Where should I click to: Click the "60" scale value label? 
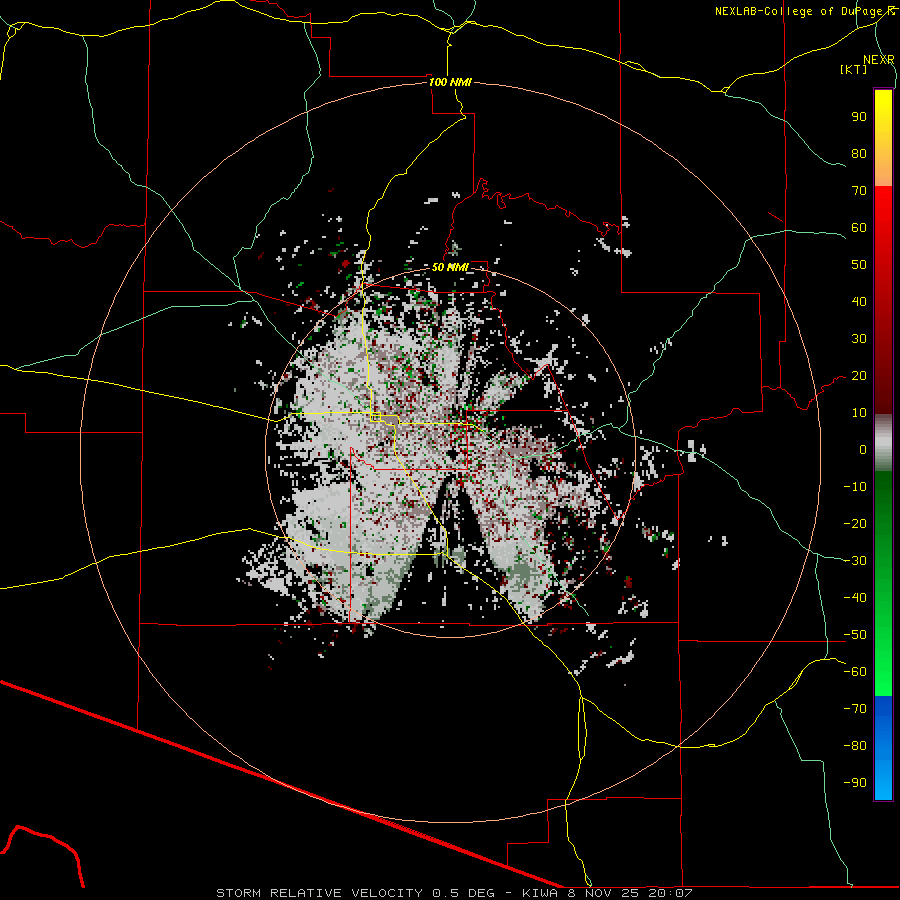coord(859,227)
